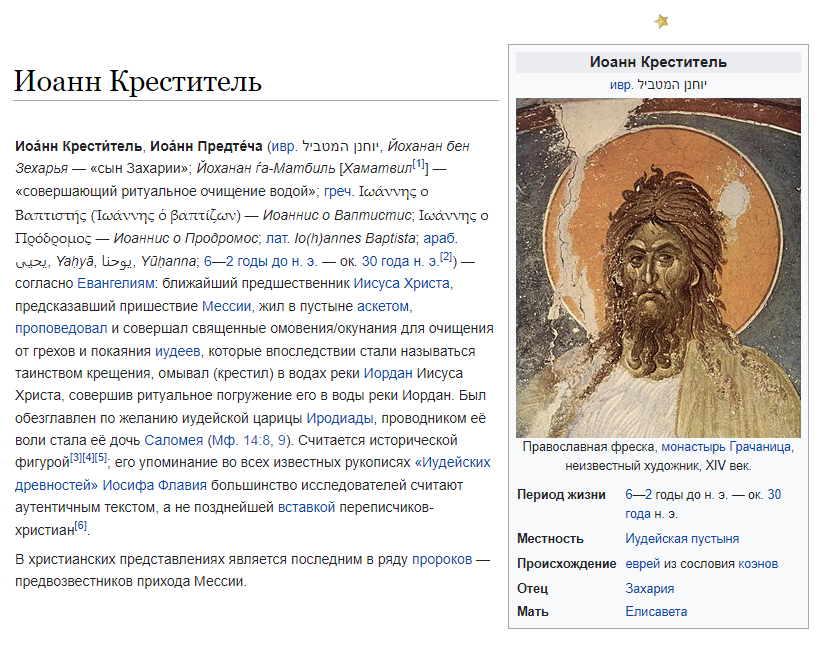Click the infobox title «Иоанн Креститель»
Screen dimensions: 820x647
pyautogui.click(x=658, y=62)
